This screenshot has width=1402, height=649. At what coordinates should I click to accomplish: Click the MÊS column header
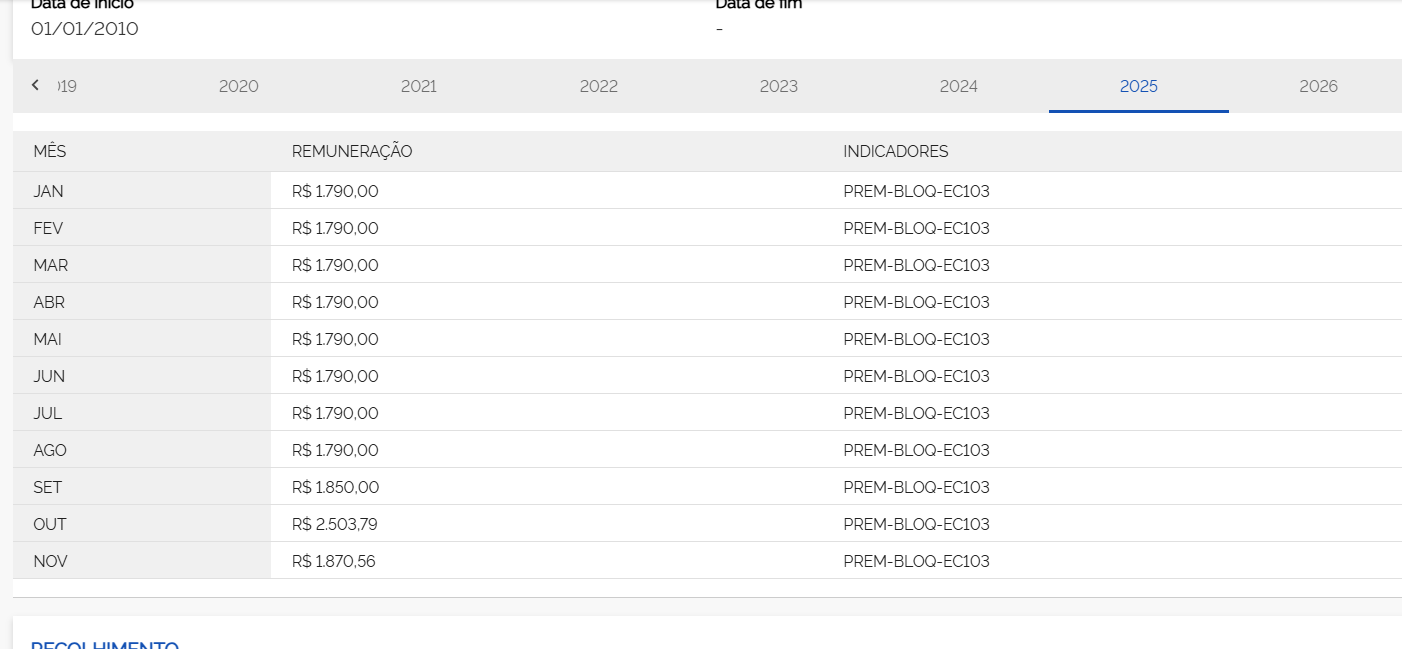pos(49,151)
